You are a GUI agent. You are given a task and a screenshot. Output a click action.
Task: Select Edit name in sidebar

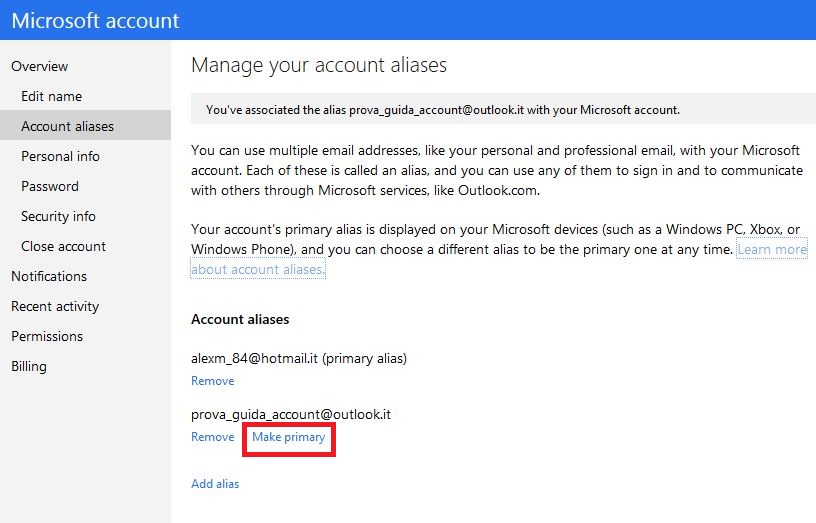click(52, 96)
